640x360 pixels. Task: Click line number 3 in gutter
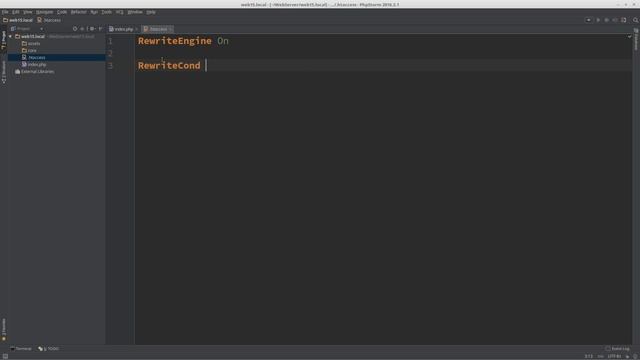(x=110, y=66)
